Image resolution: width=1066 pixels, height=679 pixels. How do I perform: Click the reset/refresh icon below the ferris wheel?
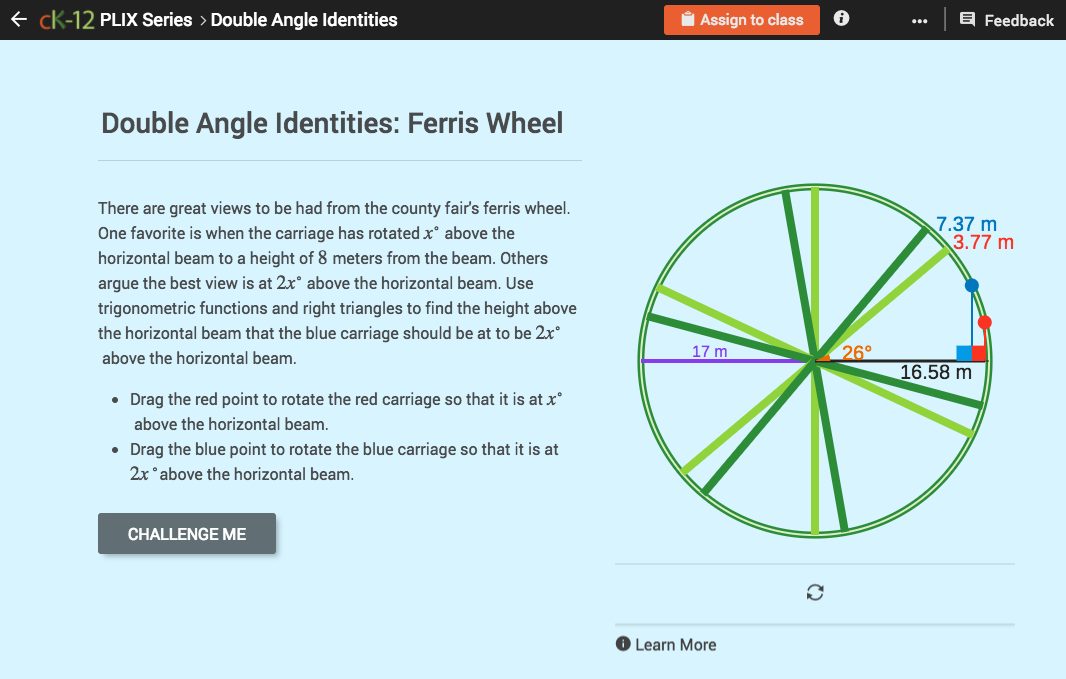pyautogui.click(x=815, y=592)
